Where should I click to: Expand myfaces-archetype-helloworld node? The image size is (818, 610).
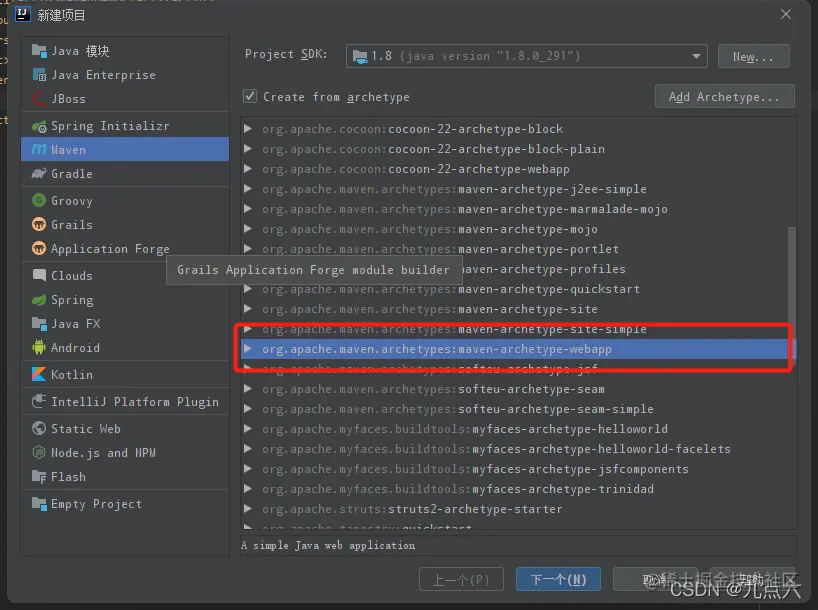(x=248, y=428)
